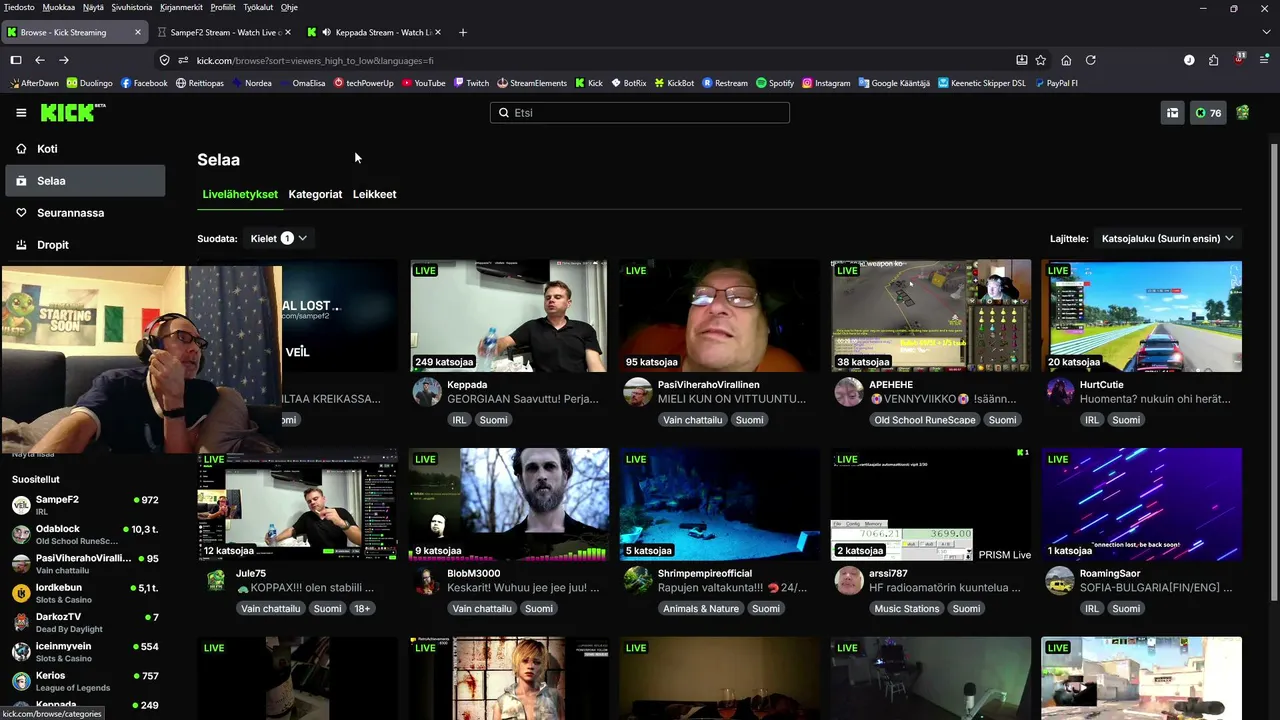
Task: Bookmark this page with the star icon
Action: point(1041,60)
